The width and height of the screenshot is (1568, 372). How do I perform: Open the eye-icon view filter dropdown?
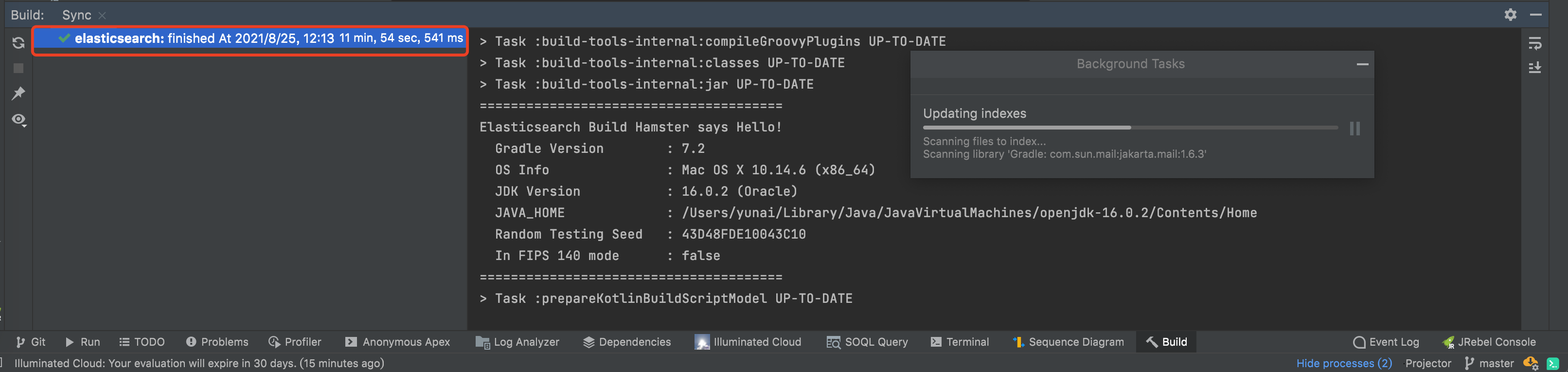19,119
